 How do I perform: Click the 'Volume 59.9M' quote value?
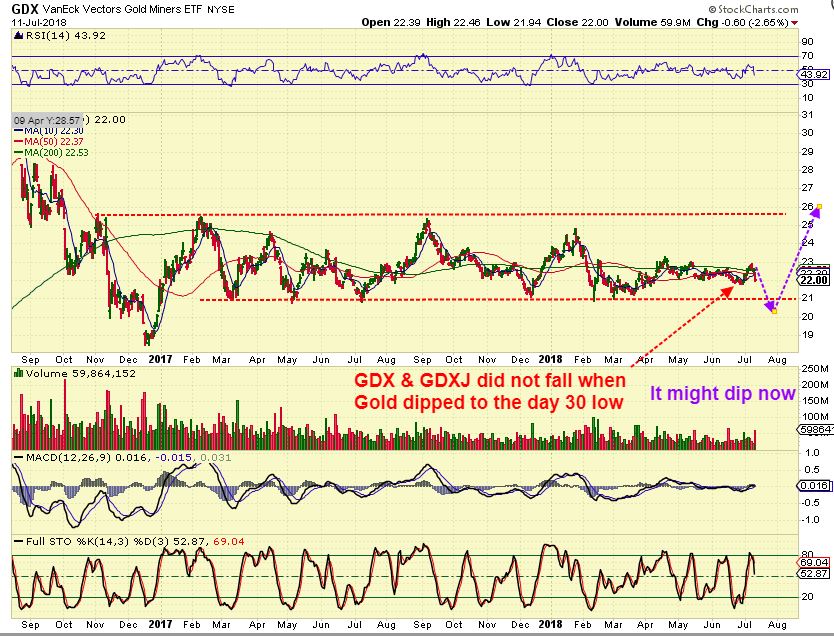click(653, 22)
